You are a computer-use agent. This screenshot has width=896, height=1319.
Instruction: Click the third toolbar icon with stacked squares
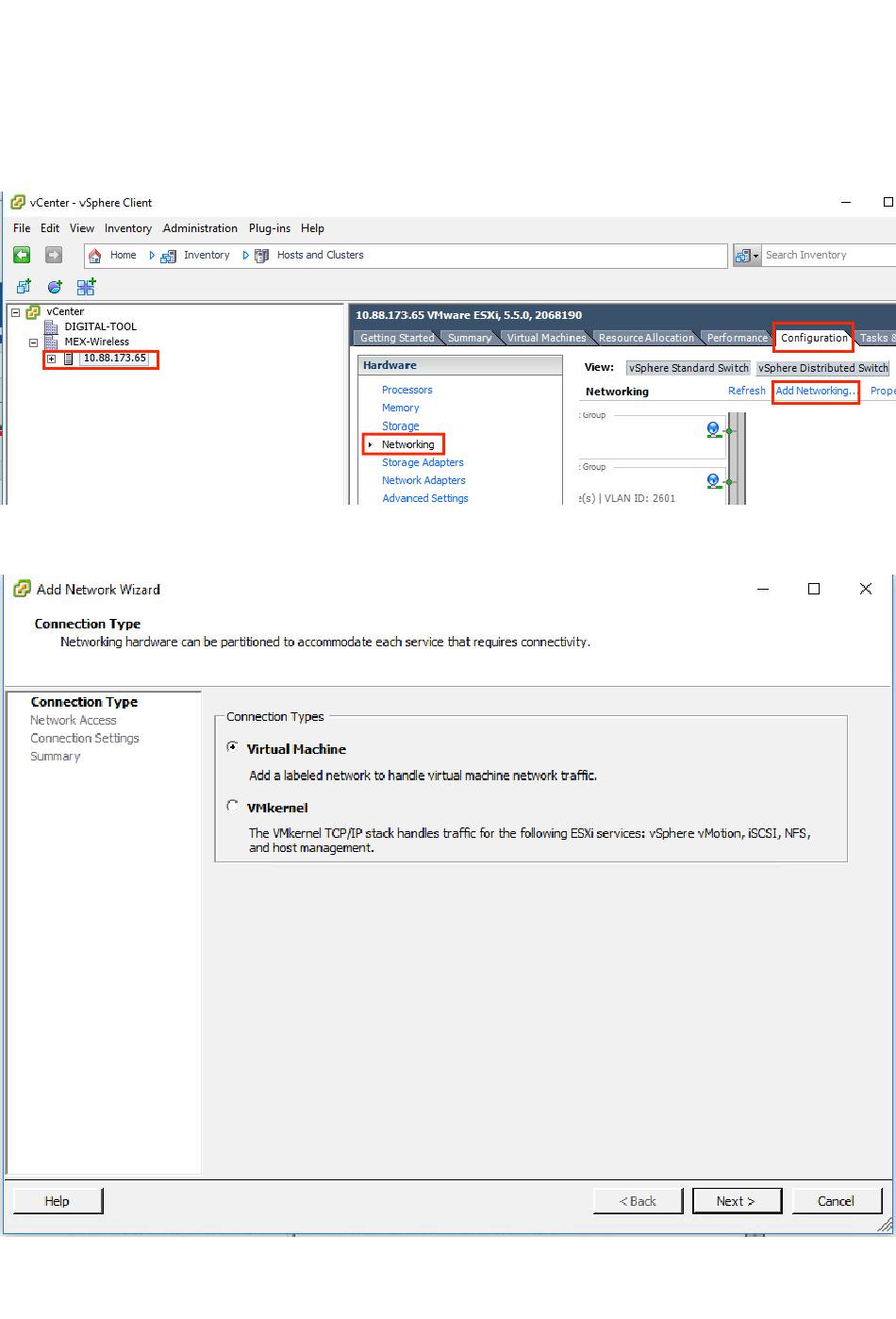(x=86, y=287)
